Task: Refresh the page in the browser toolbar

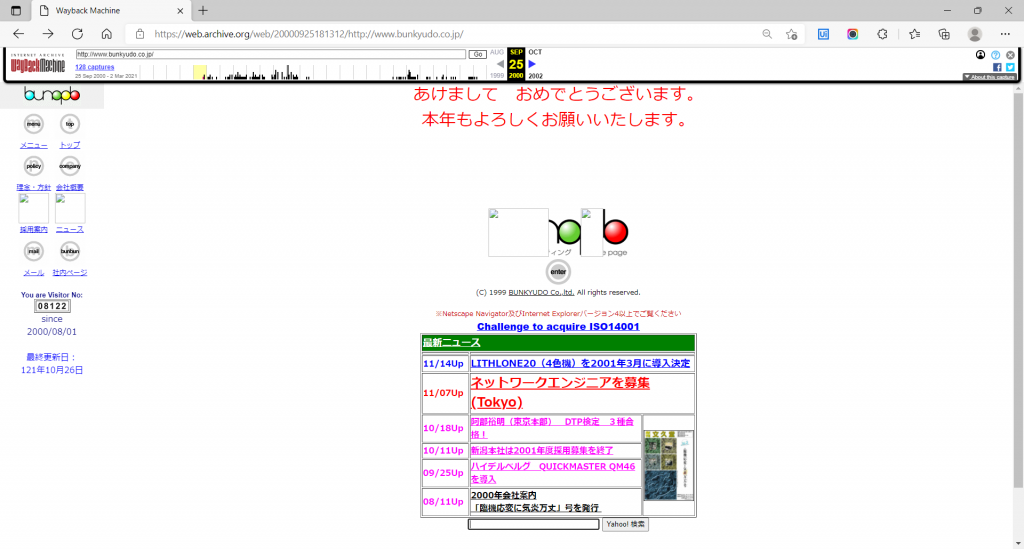Action: pos(77,34)
